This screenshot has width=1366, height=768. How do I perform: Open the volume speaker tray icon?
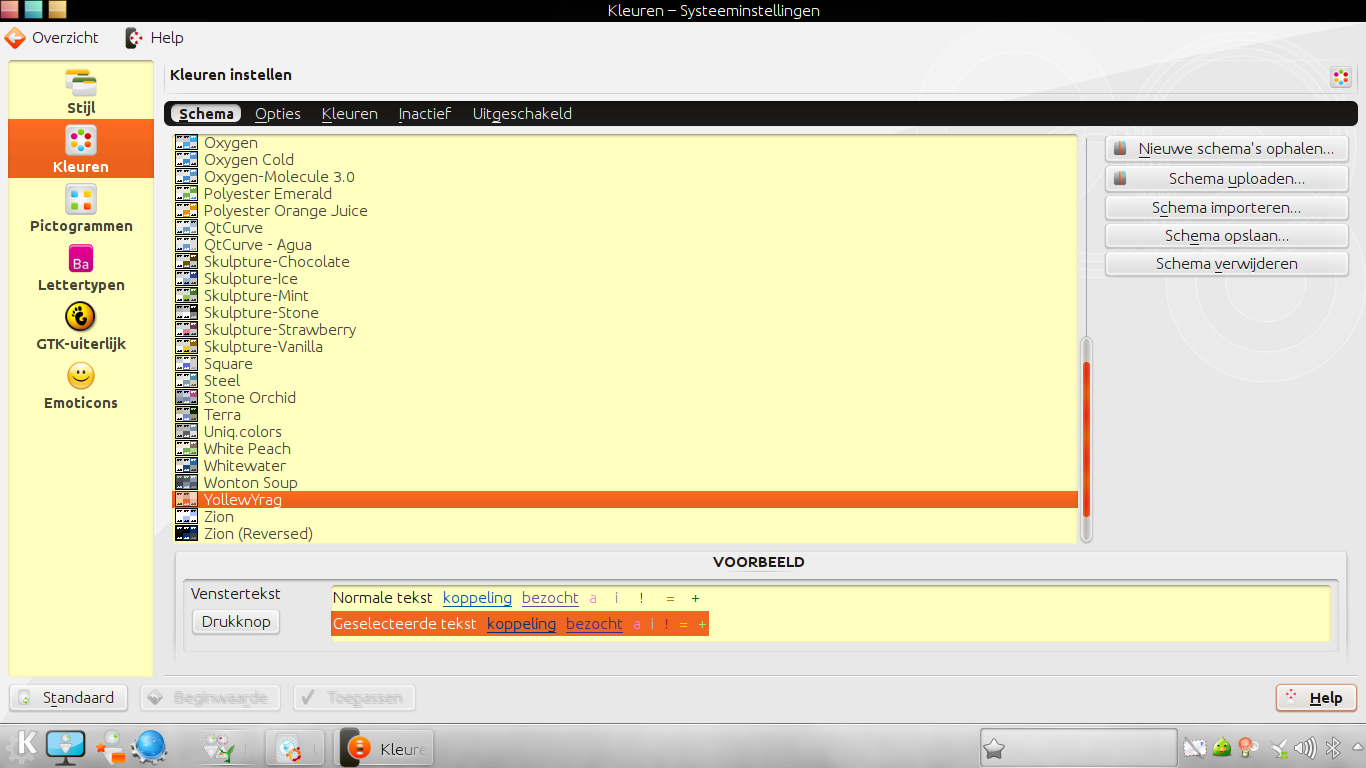pos(1305,748)
